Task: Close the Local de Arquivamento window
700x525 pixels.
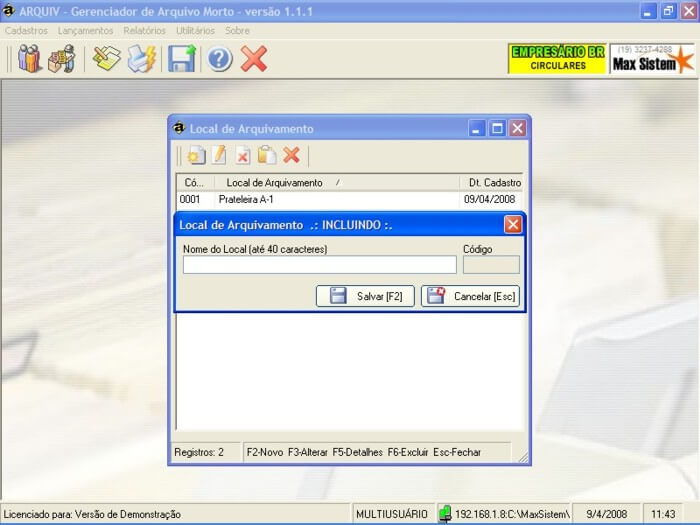Action: coord(517,129)
